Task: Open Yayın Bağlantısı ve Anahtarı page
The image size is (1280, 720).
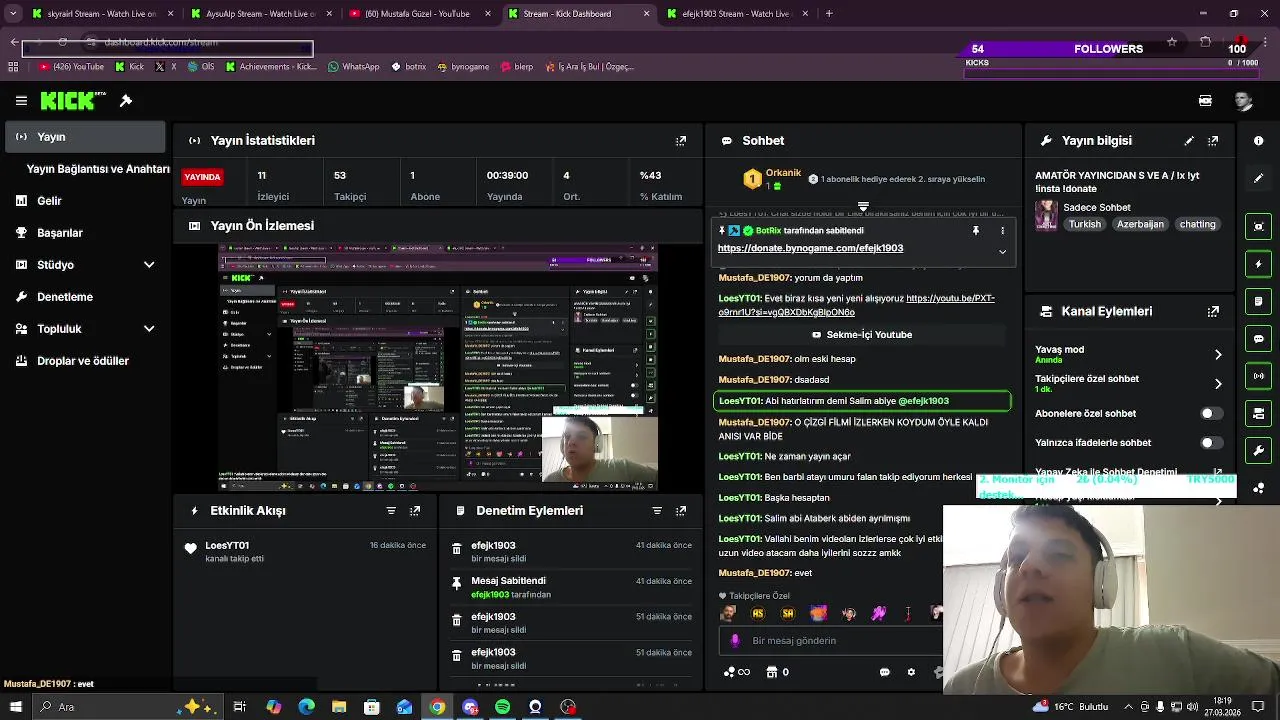Action: pyautogui.click(x=98, y=169)
